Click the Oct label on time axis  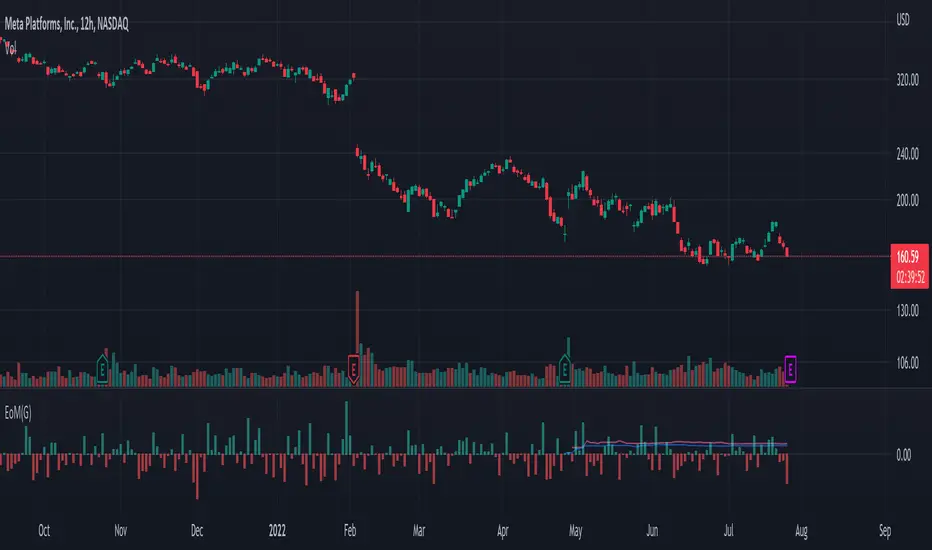coord(44,530)
